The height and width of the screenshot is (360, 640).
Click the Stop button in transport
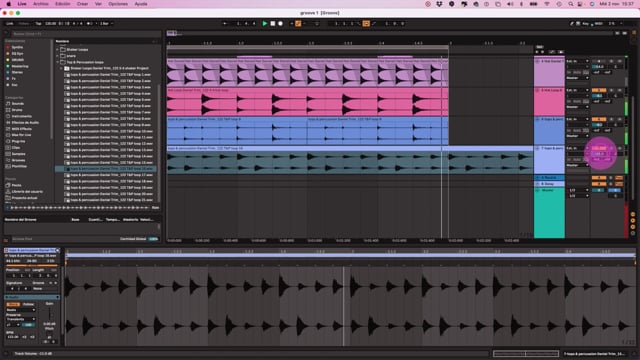[273, 24]
